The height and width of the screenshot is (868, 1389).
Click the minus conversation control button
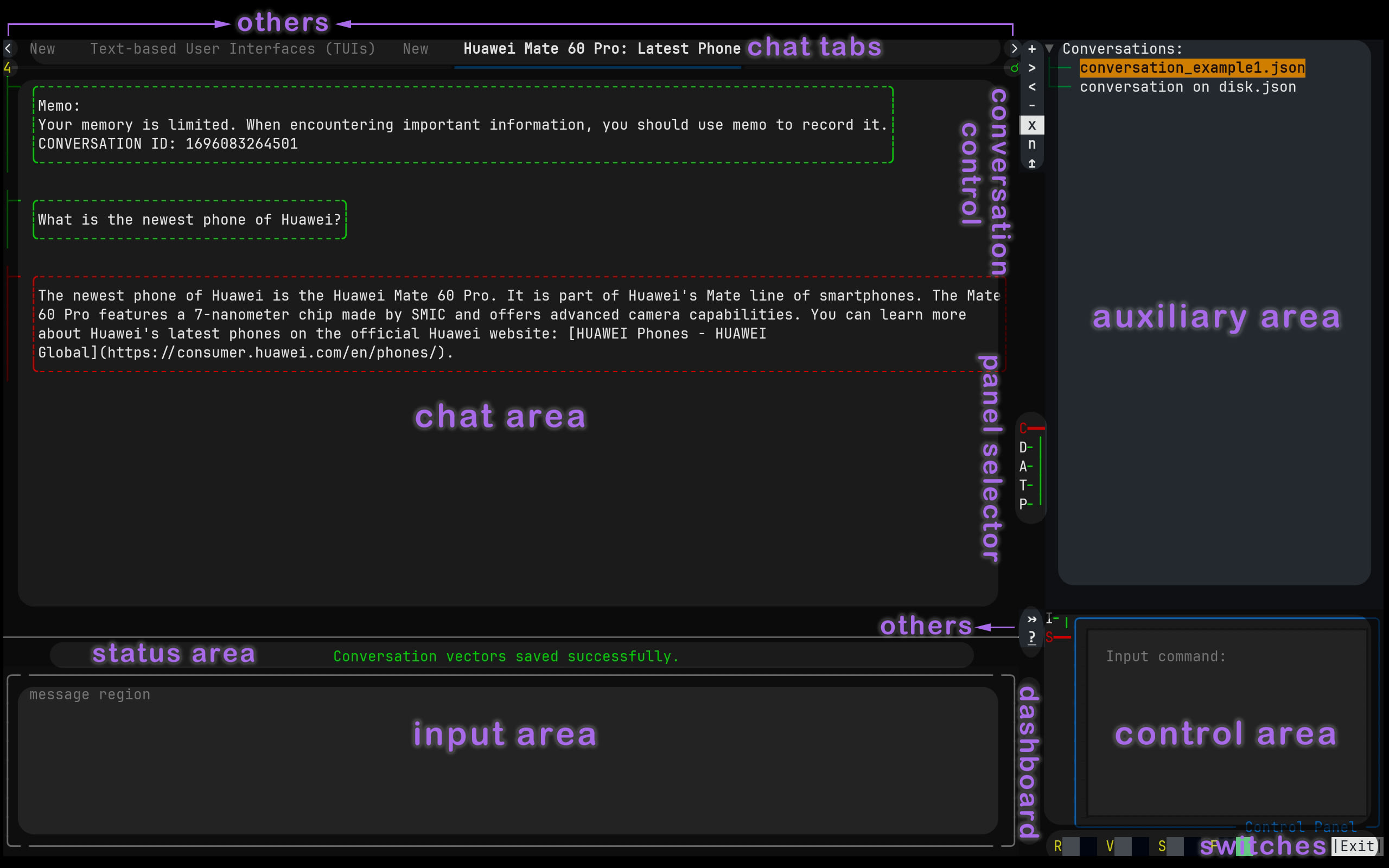(1031, 106)
